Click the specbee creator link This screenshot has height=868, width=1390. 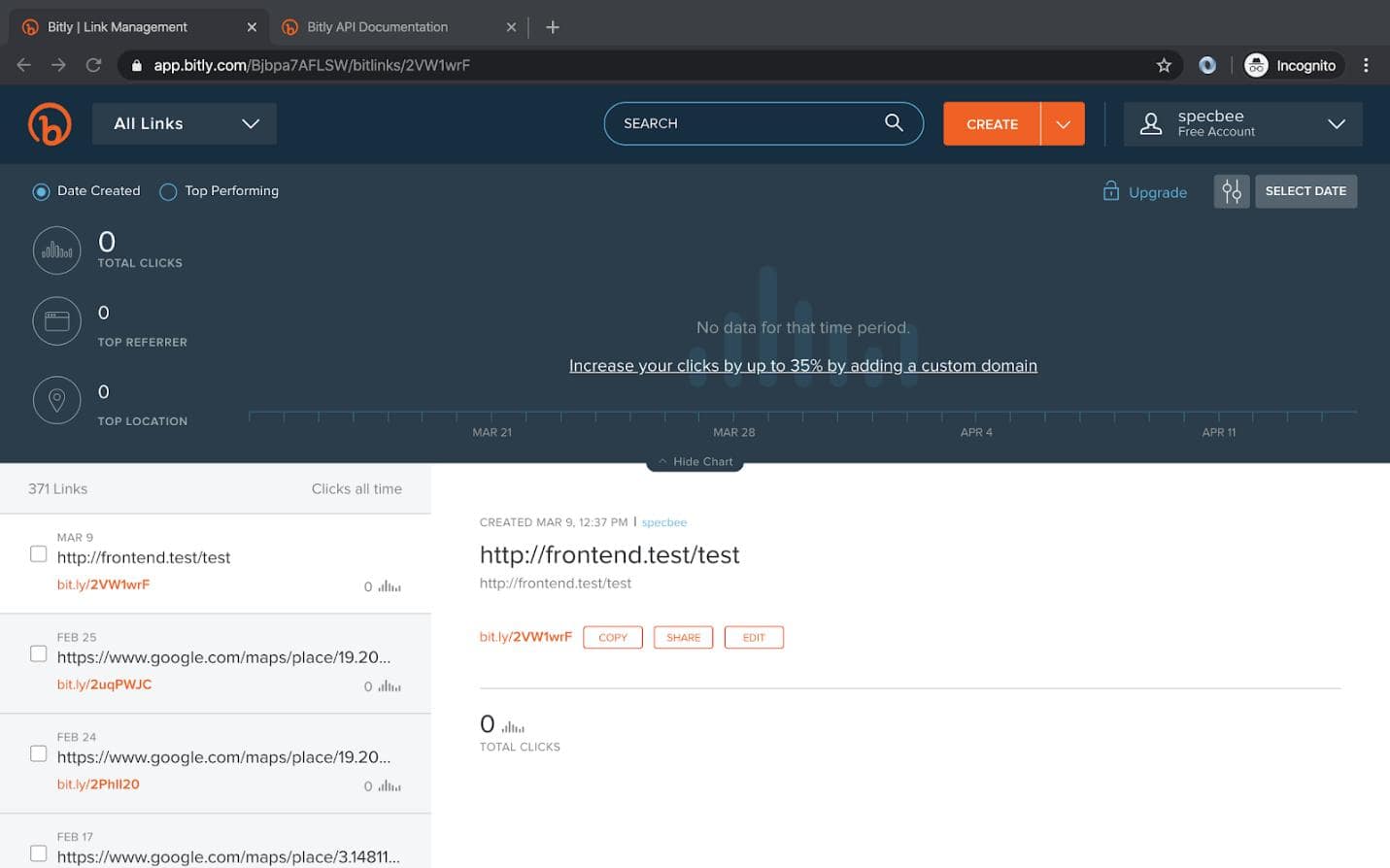click(664, 522)
